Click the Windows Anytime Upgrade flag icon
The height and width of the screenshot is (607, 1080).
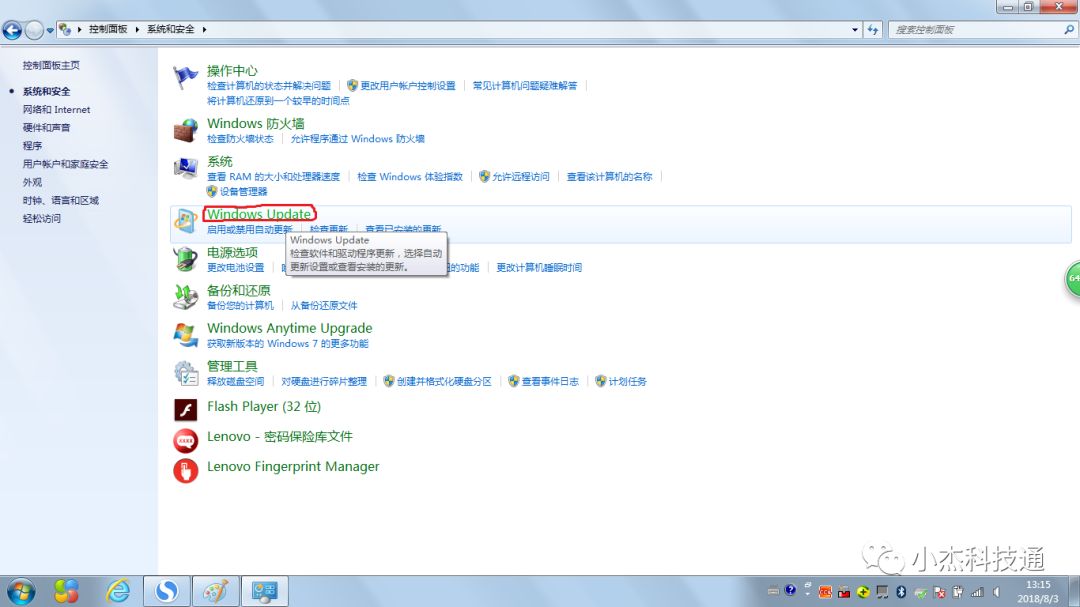185,335
